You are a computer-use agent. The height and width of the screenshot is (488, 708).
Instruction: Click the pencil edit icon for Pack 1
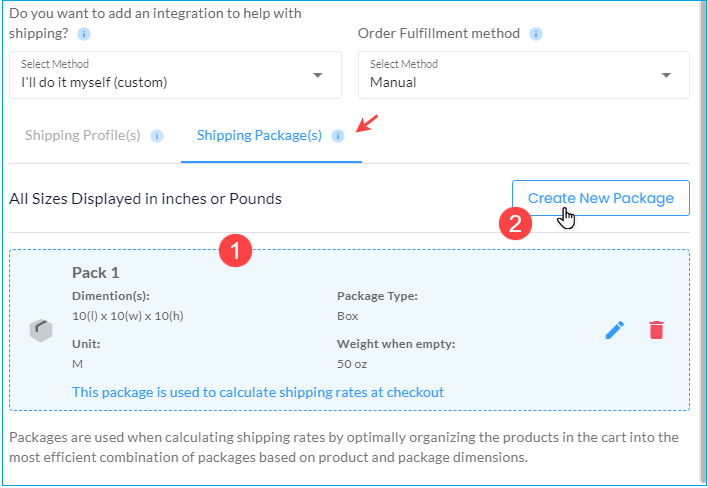coord(615,330)
